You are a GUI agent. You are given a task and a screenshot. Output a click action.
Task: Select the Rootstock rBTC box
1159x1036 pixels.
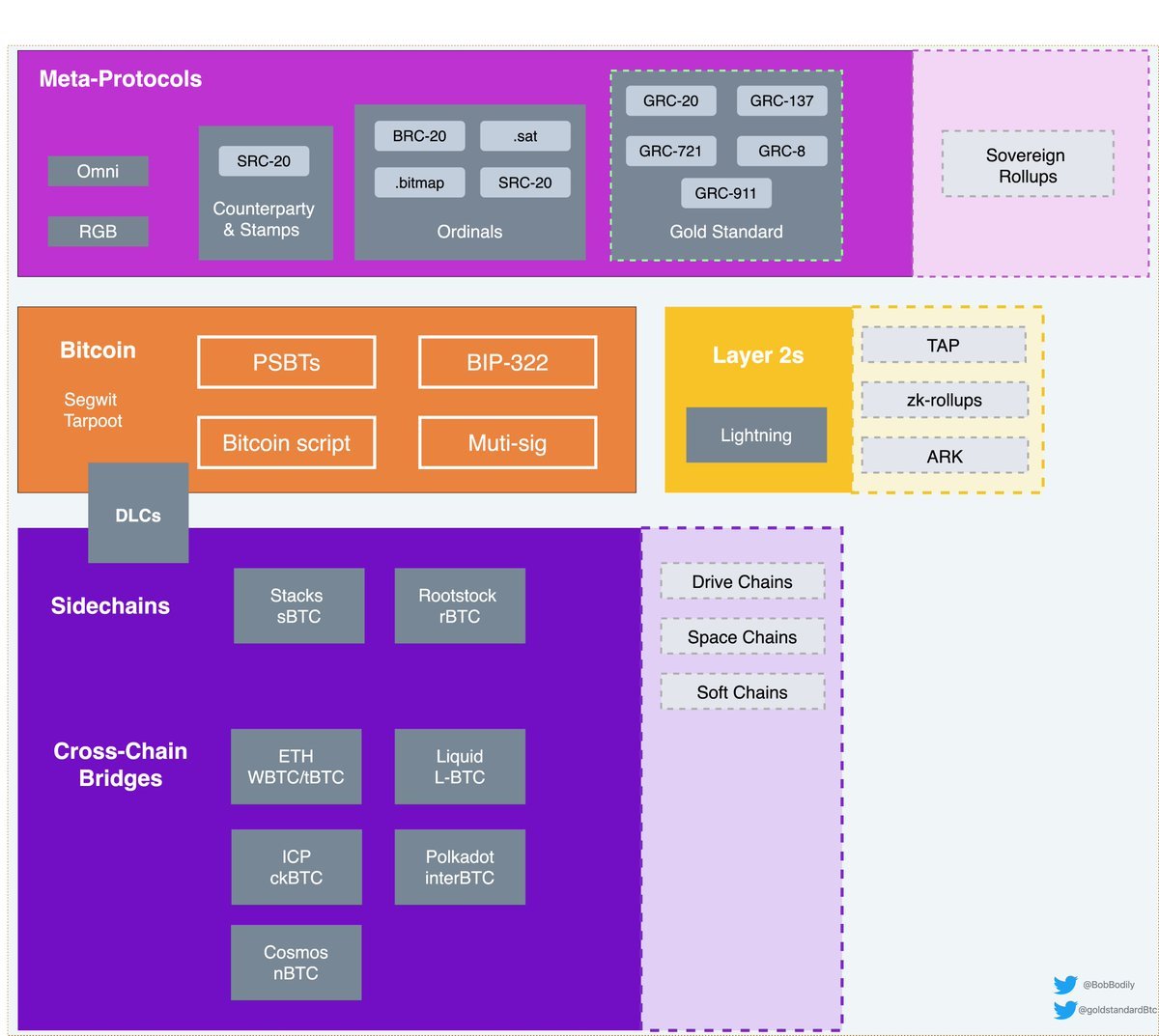pyautogui.click(x=460, y=605)
